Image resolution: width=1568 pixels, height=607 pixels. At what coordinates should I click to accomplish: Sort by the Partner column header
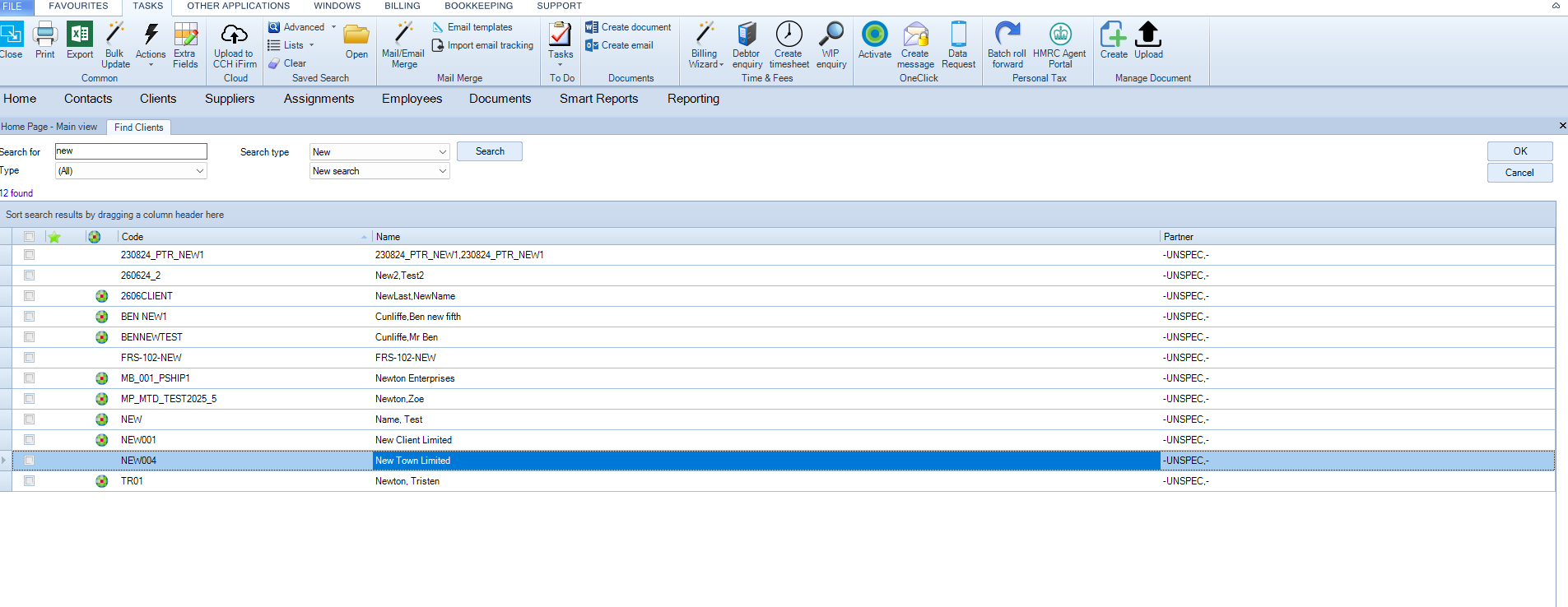(x=1357, y=237)
